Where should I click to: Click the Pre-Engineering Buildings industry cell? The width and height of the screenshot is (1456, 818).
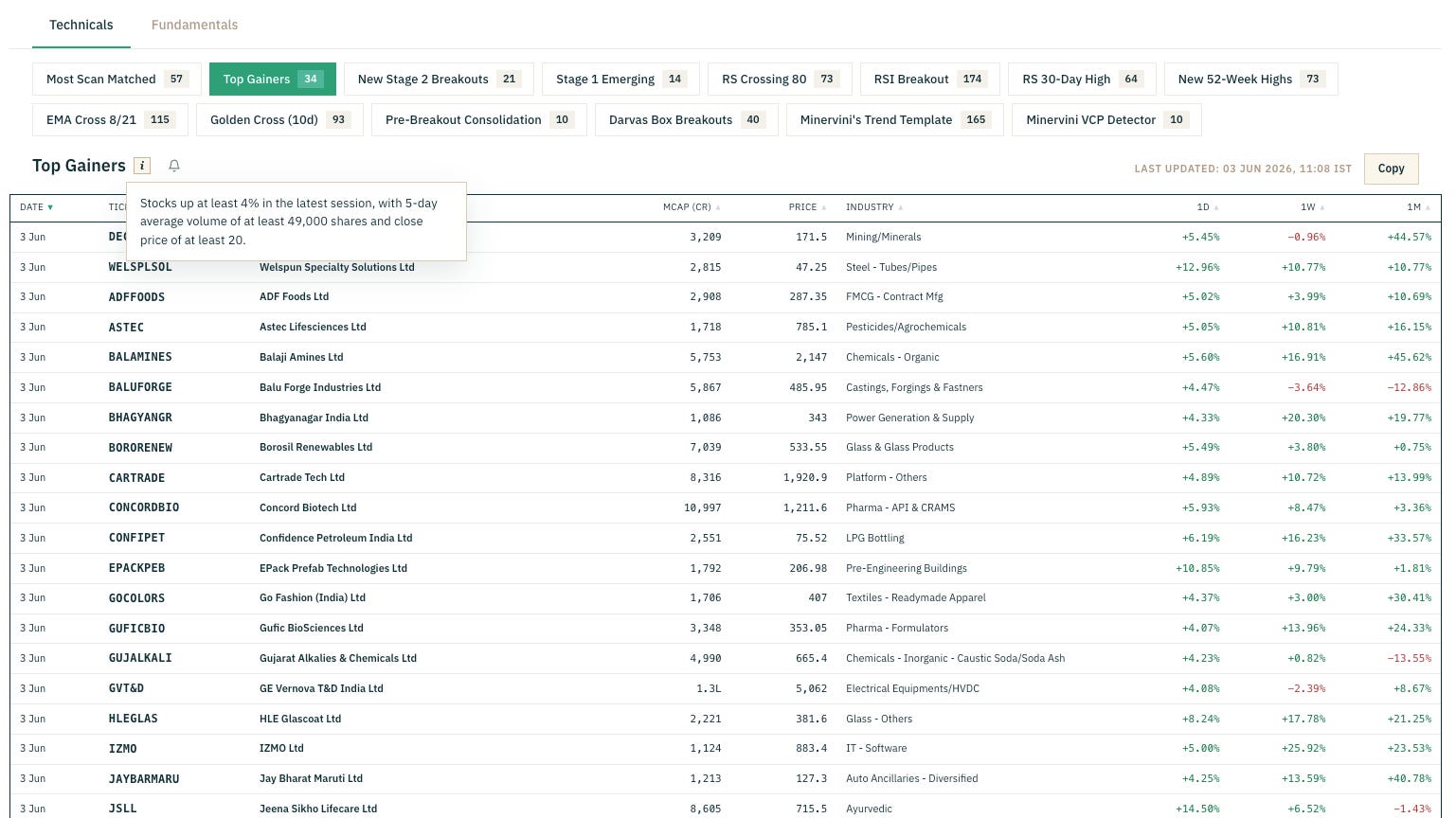click(907, 568)
